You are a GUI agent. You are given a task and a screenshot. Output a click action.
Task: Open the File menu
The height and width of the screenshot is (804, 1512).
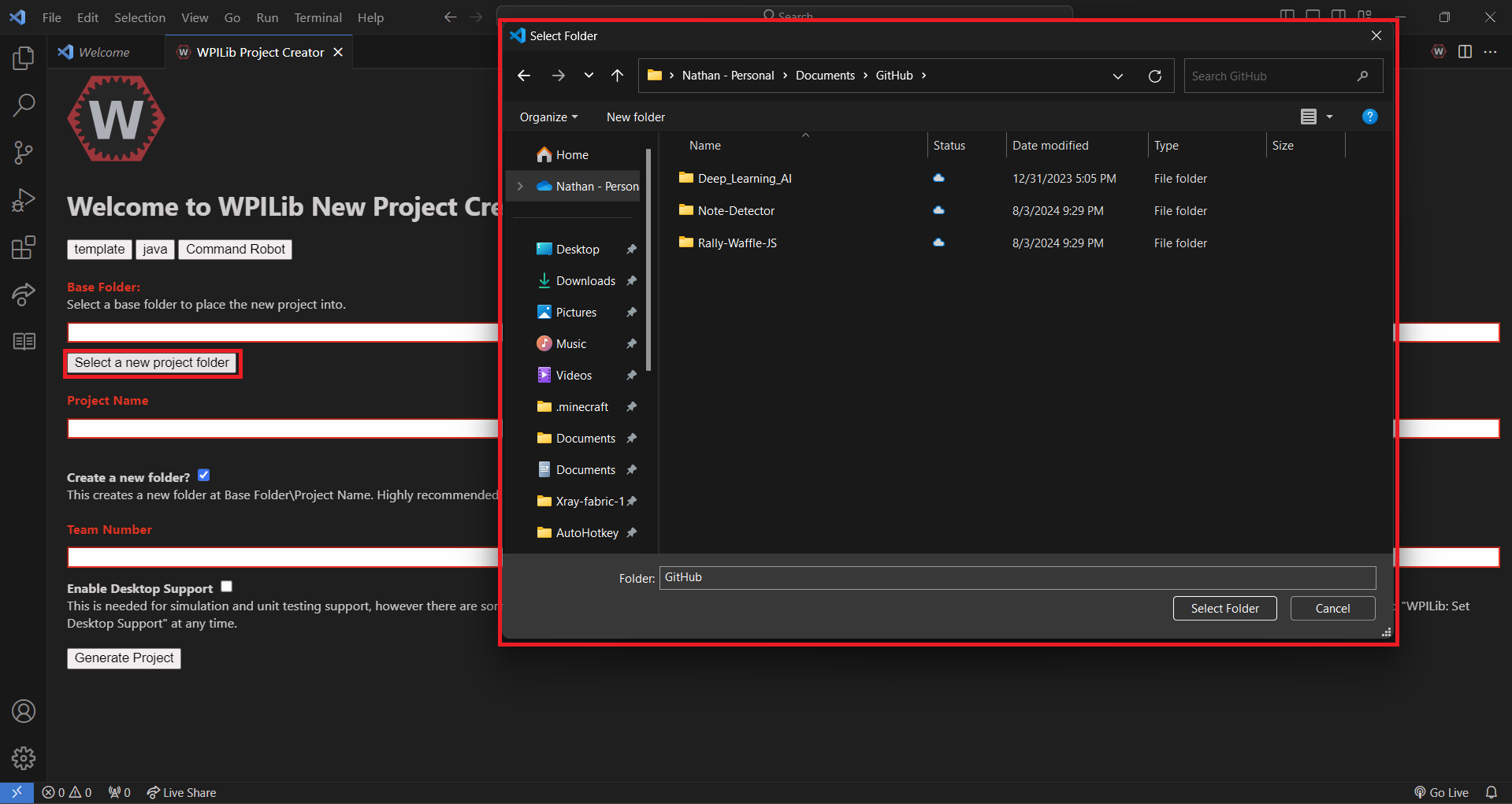52,17
